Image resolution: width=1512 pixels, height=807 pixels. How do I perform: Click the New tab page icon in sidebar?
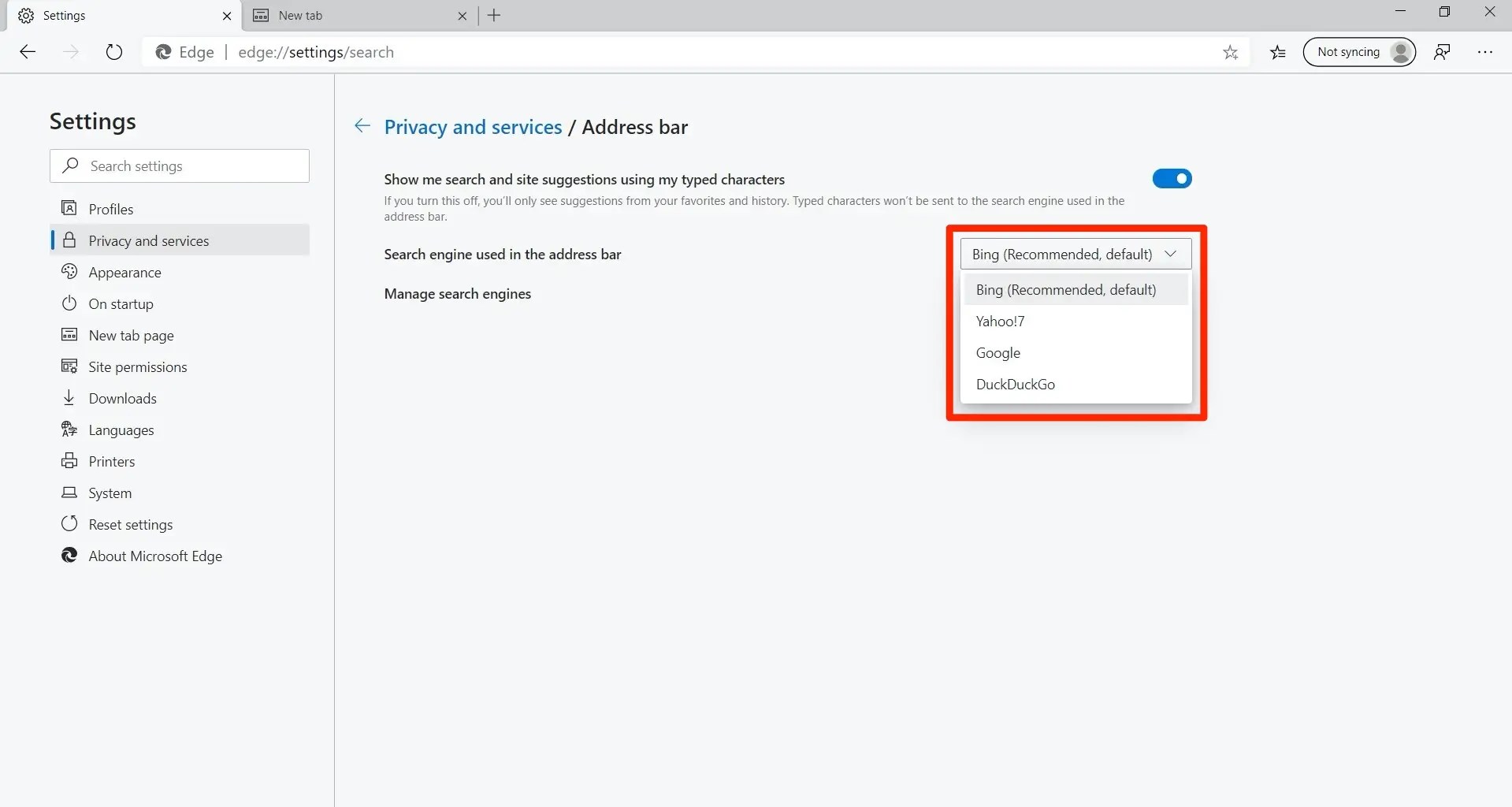click(x=69, y=334)
